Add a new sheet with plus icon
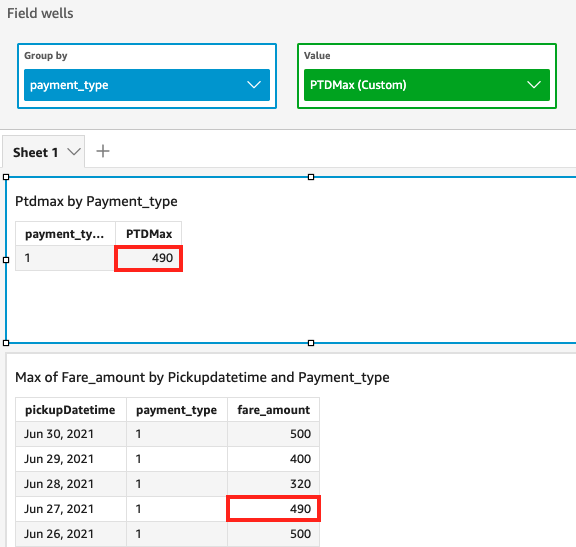The image size is (576, 547). [x=103, y=151]
